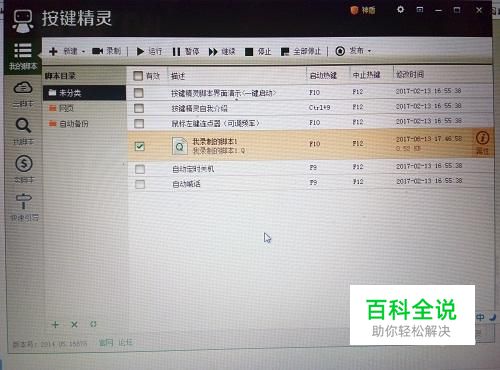
Task: Click the orange info 属性 icon
Action: pyautogui.click(x=482, y=138)
